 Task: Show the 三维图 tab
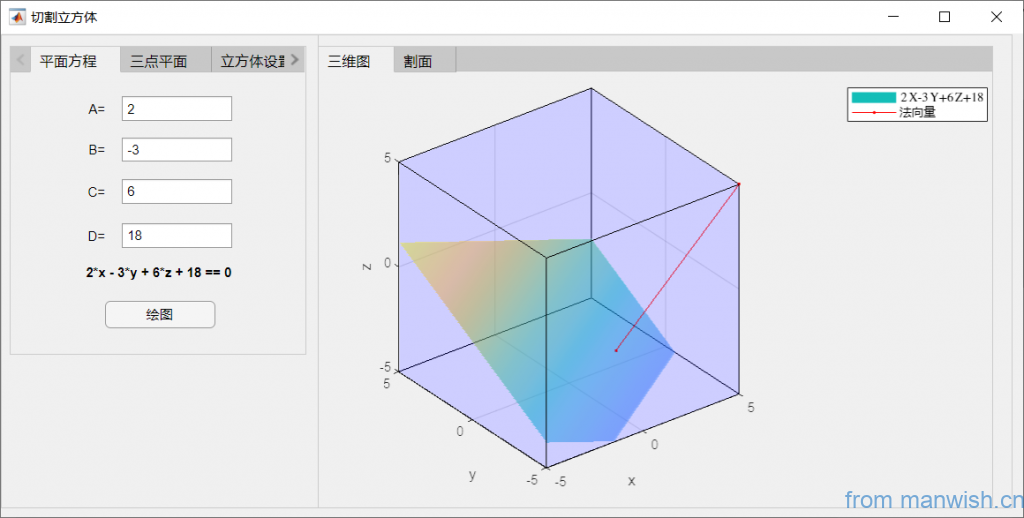pyautogui.click(x=349, y=61)
